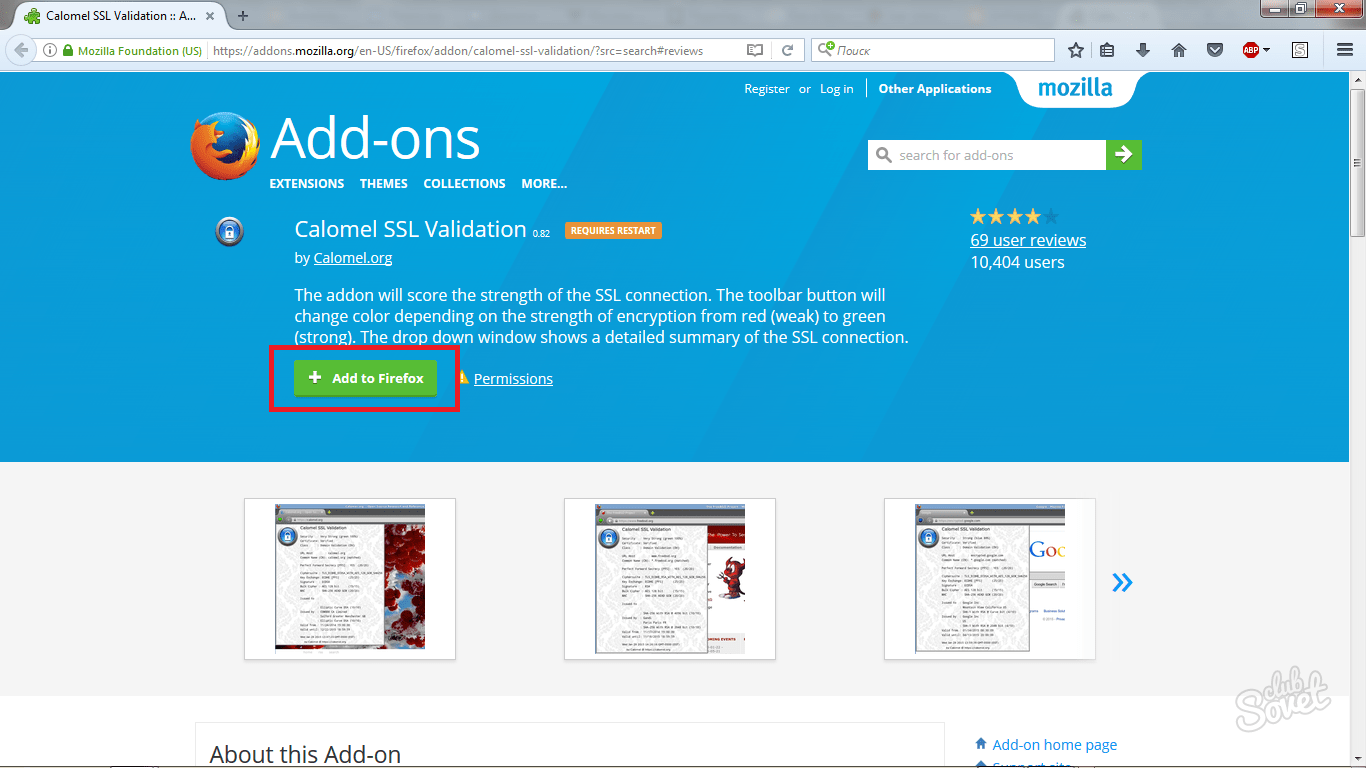Click the 'About this Add-on' heading
The height and width of the screenshot is (768, 1366).
(305, 755)
